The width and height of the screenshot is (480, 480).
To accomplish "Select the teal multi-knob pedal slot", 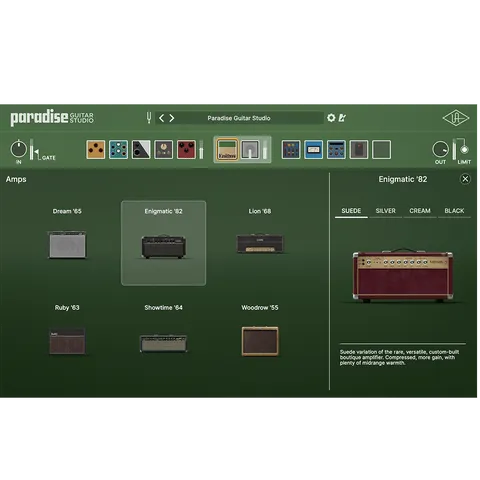I will (x=118, y=149).
